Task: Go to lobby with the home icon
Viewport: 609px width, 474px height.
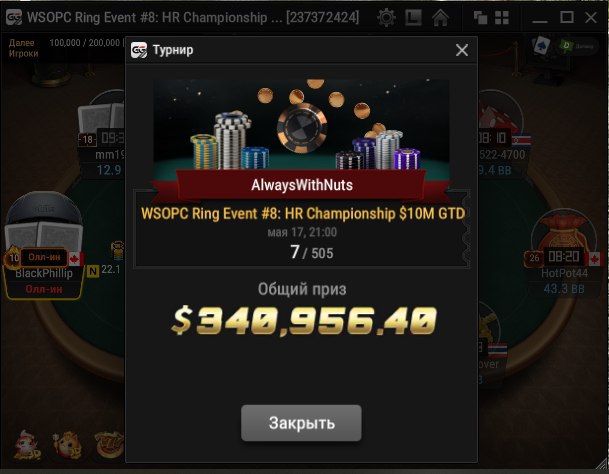Action: 440,17
